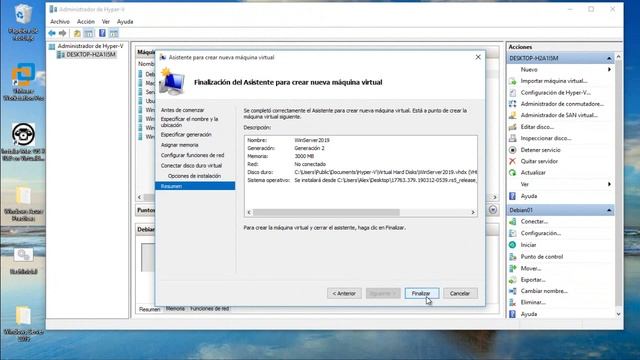Select Administrador de Hyper-V tree root
Screen dimensions: 640x360
coord(90,46)
